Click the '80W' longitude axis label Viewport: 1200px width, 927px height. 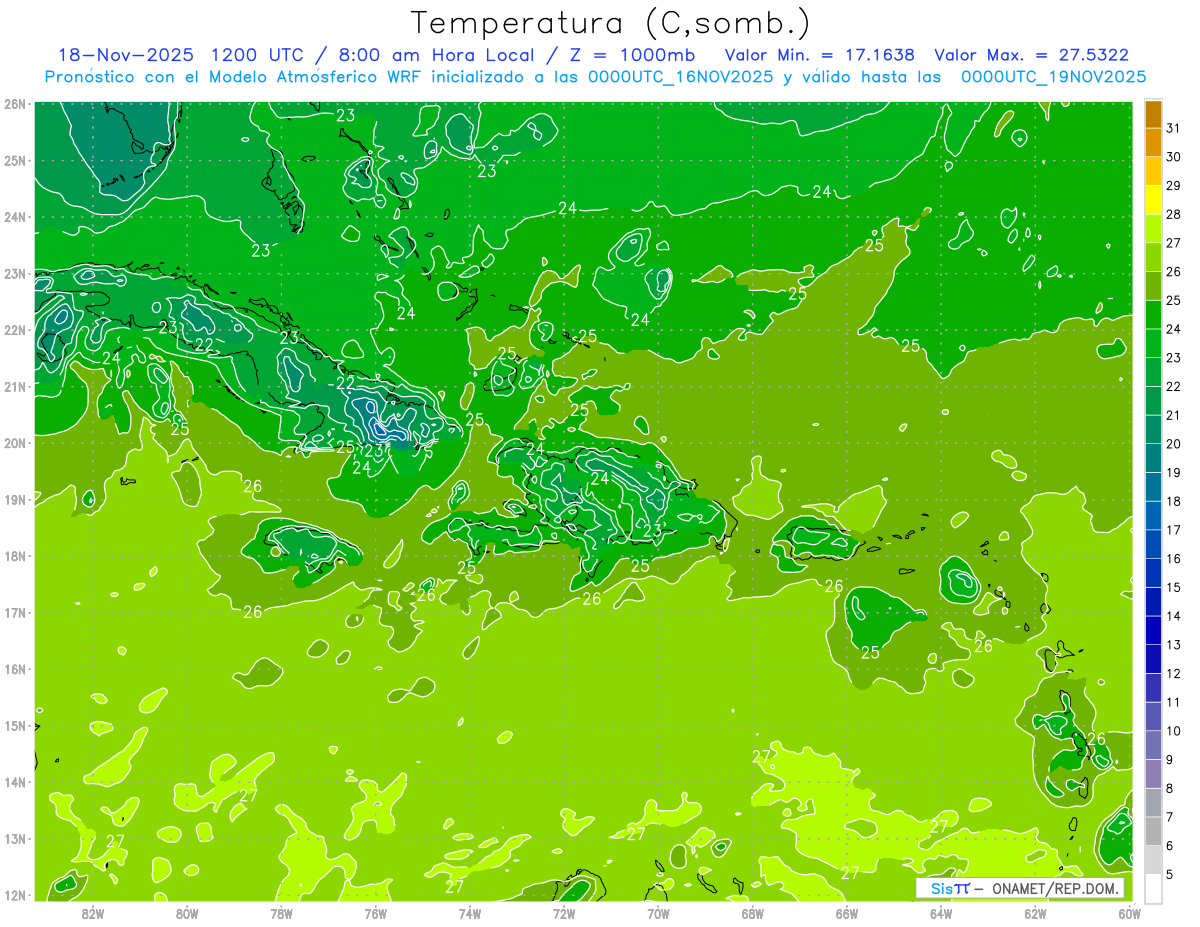187,913
